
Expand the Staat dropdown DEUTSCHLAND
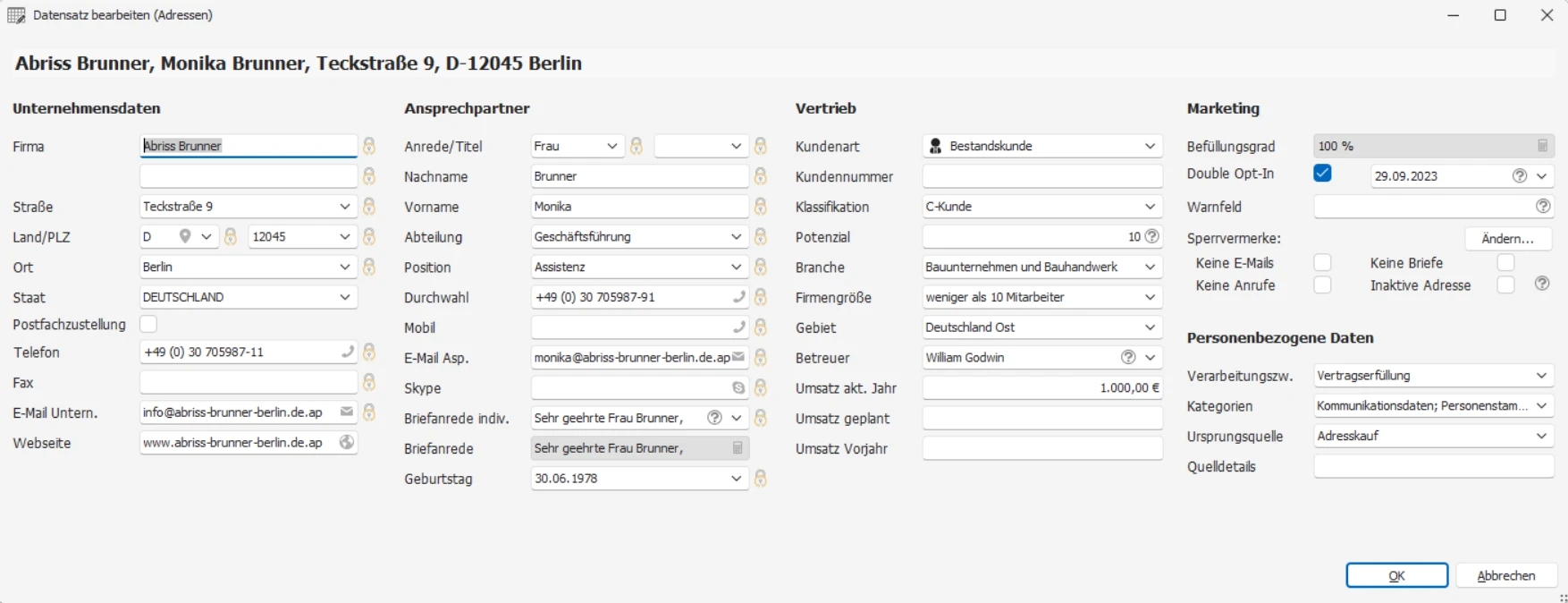(x=345, y=297)
